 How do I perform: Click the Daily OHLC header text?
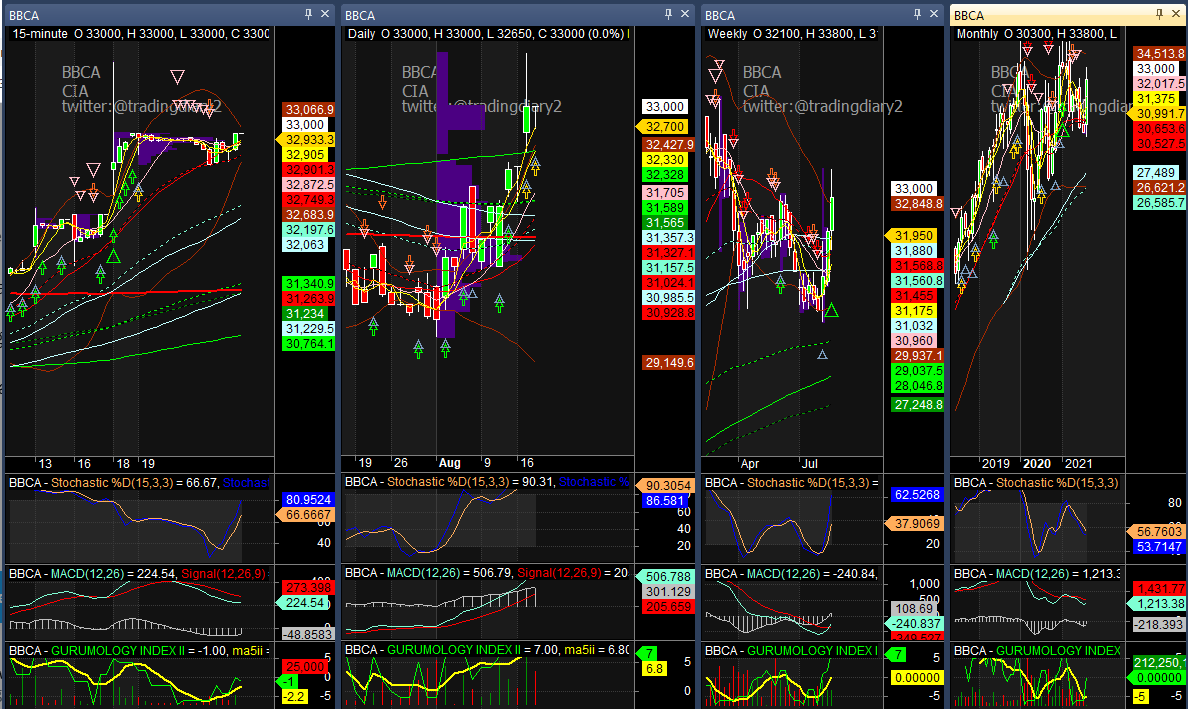(x=489, y=34)
